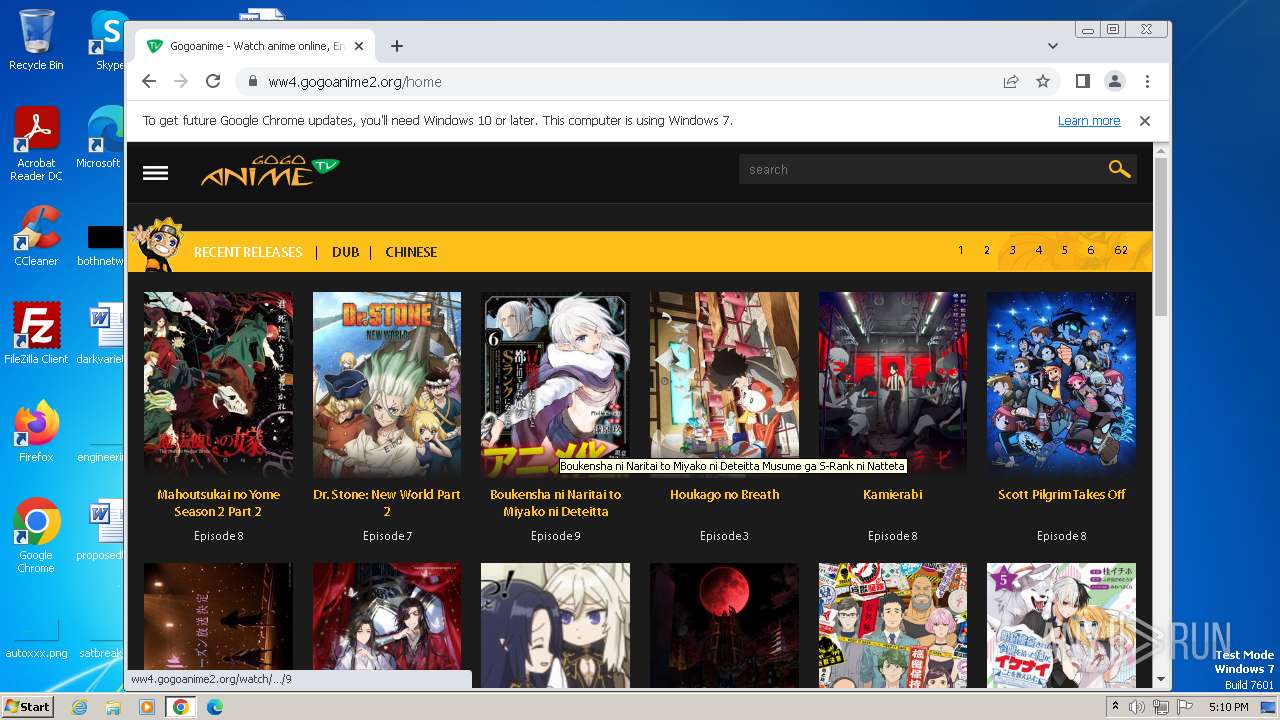Switch to the CHINESE tab
The width and height of the screenshot is (1280, 720).
[x=411, y=252]
